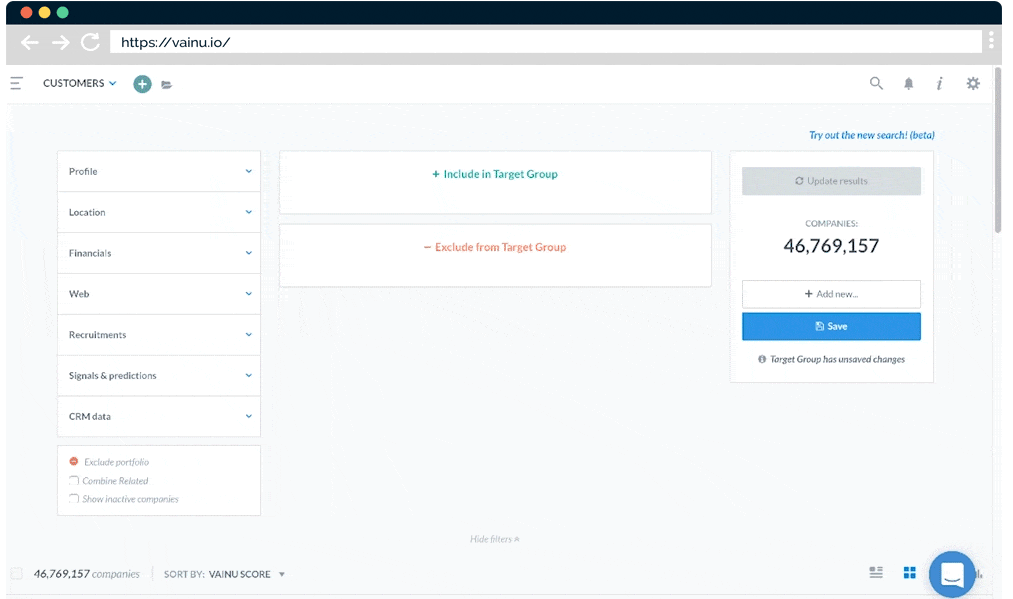
Task: Open the settings gear icon
Action: pos(972,84)
